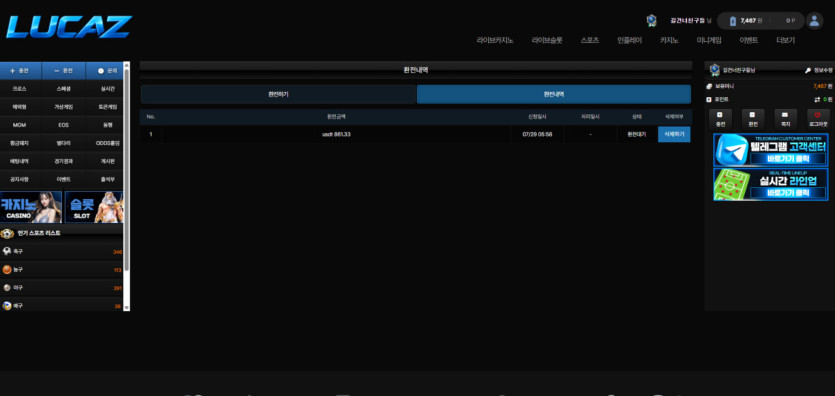The width and height of the screenshot is (835, 396).
Task: Open the 실시간 라인업 banner
Action: tap(771, 184)
